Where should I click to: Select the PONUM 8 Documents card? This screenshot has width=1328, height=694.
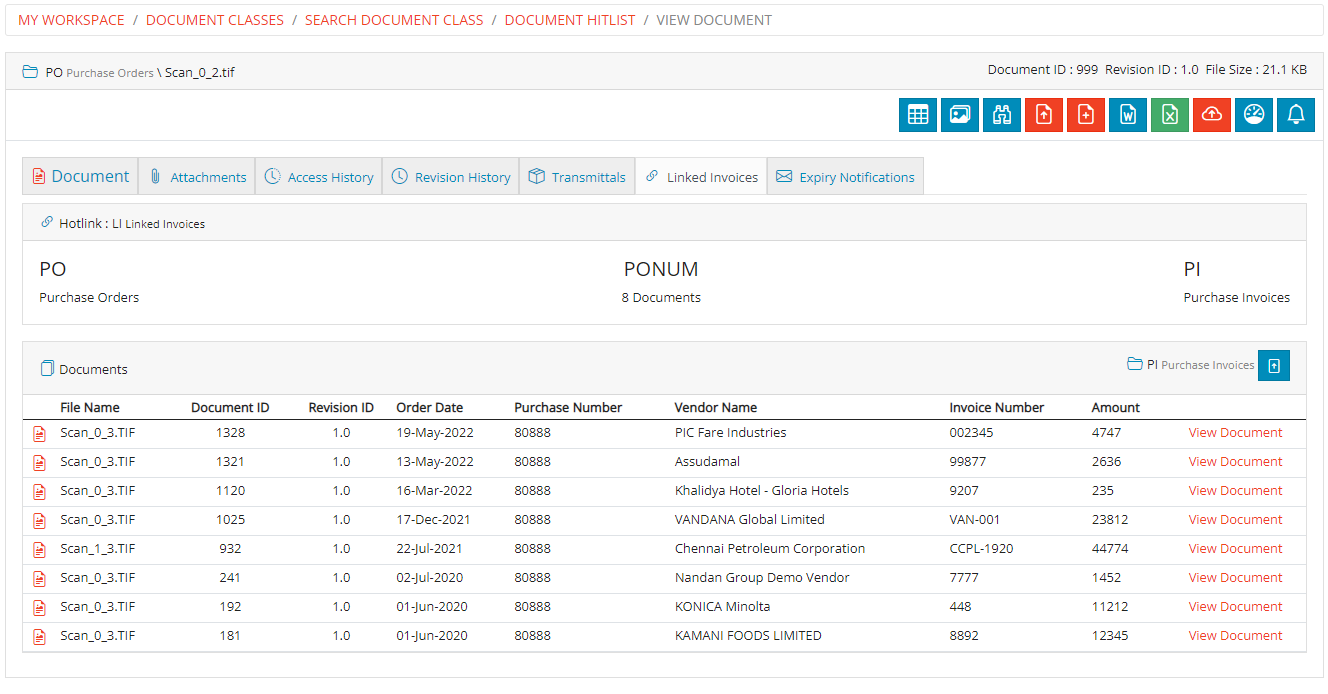click(x=661, y=282)
